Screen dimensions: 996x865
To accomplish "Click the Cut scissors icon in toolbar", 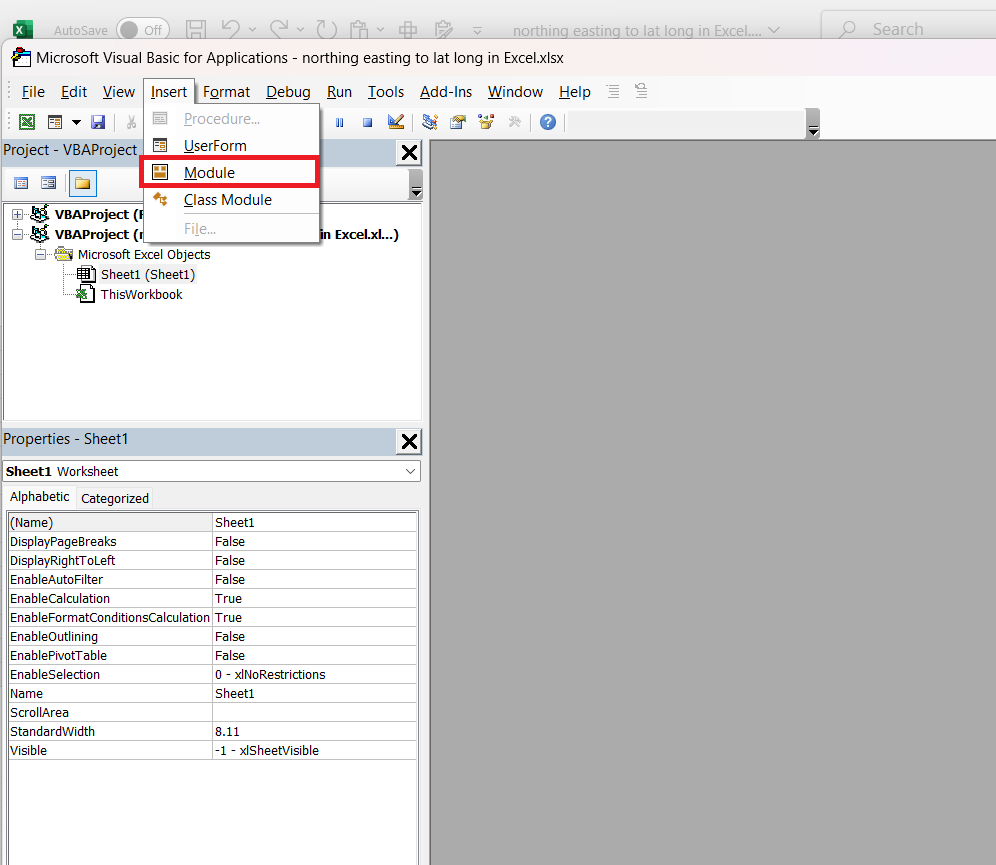I will click(131, 122).
